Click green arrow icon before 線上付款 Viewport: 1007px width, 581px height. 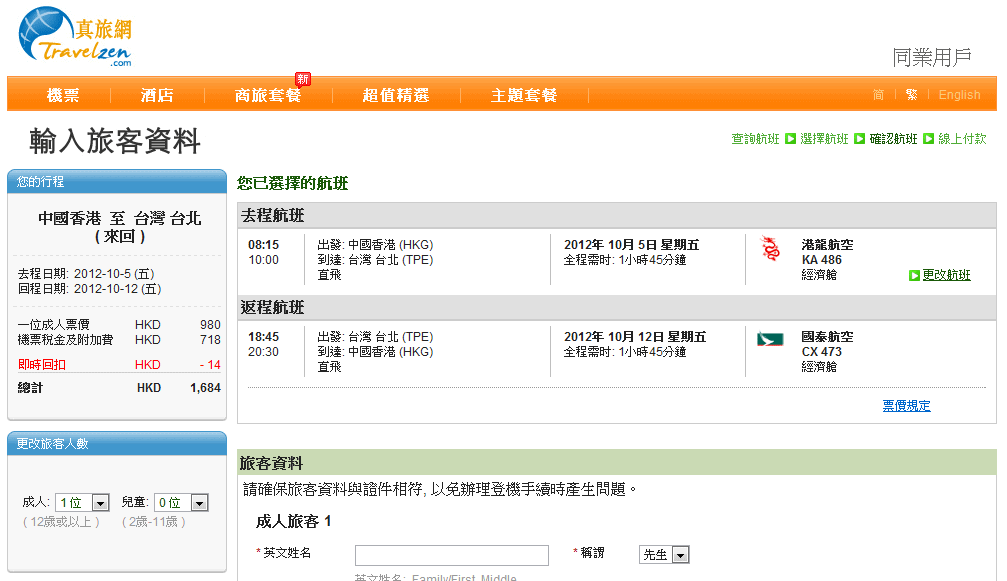pos(928,139)
